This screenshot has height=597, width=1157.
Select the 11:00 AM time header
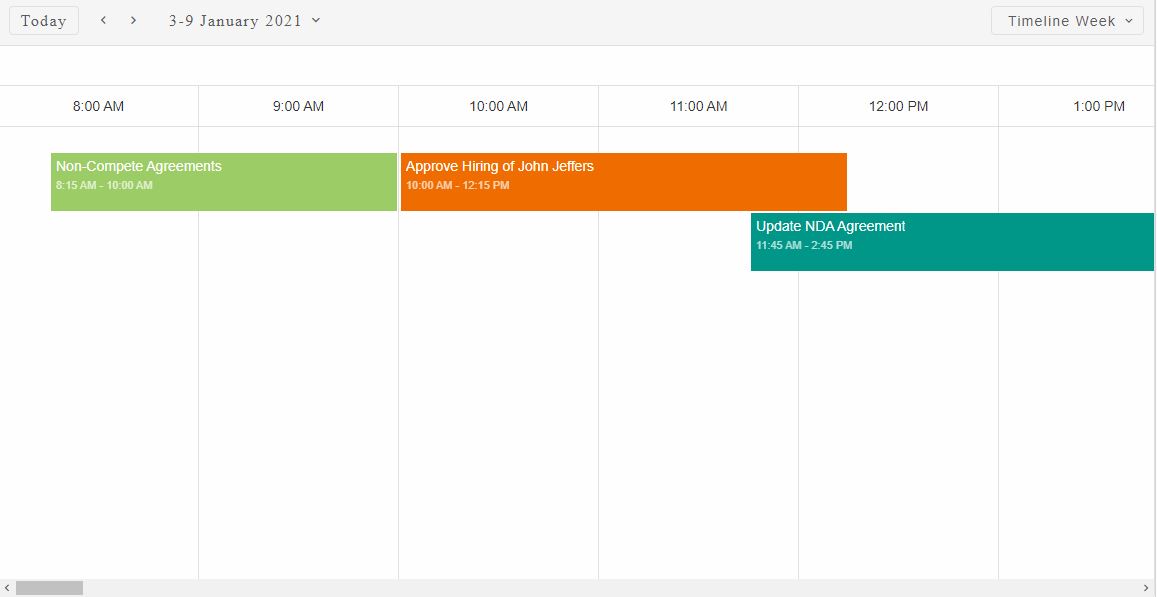coord(698,106)
